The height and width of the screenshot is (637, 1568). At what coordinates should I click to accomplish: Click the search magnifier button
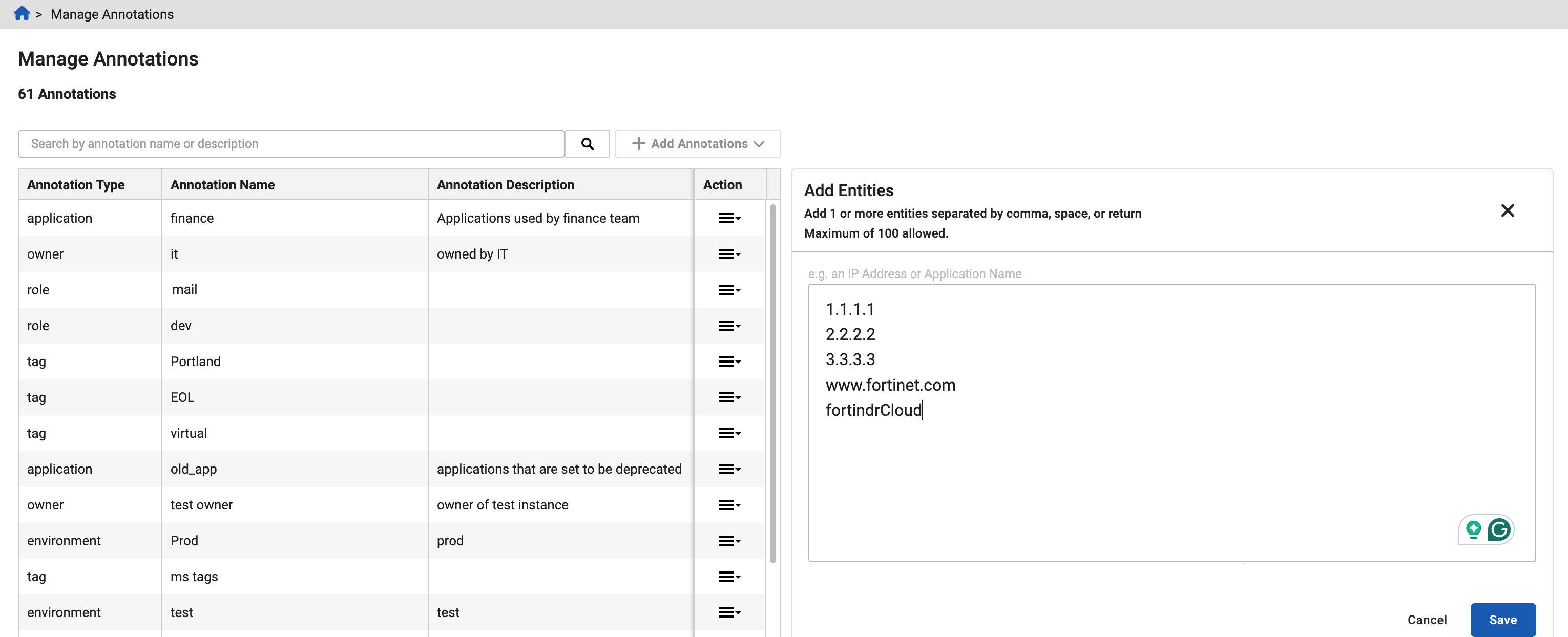pos(587,143)
